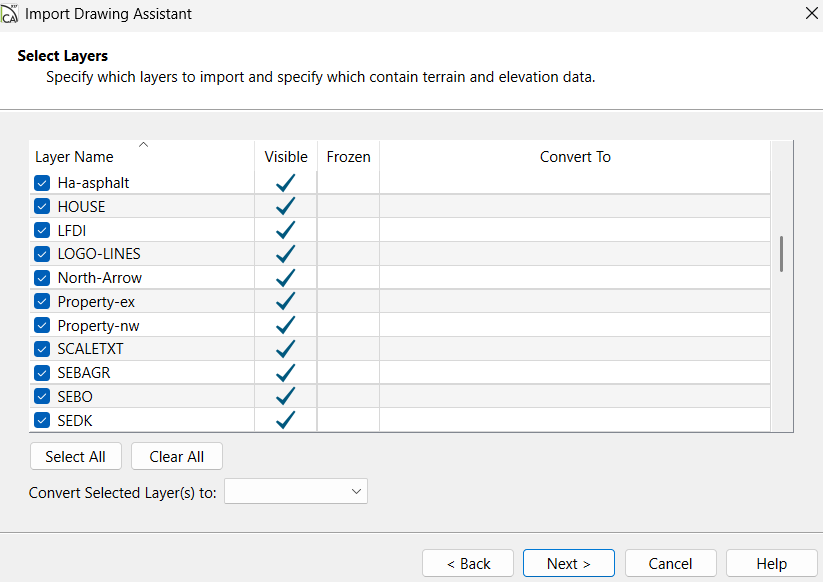Click Visible checkmark in Property-nw row
Screen dimensions: 823x582
click(286, 325)
